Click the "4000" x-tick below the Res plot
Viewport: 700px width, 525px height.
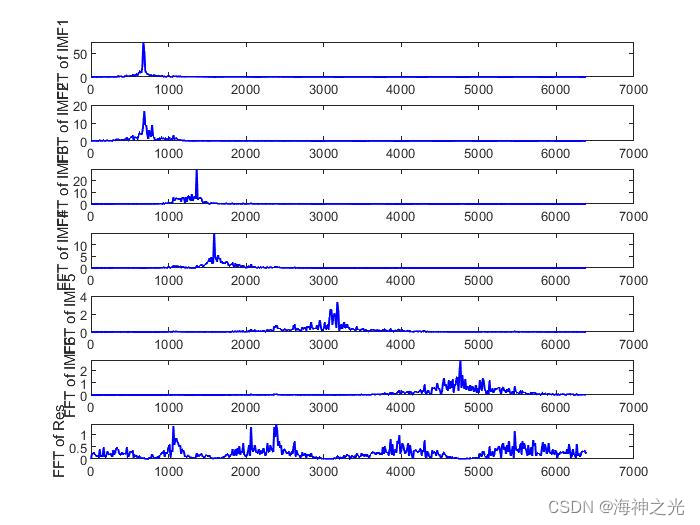[400, 471]
